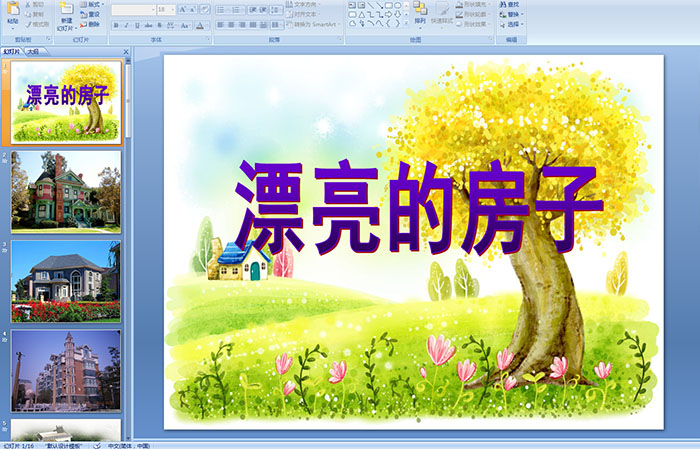Click the Find icon in editing group
This screenshot has height=449, width=700.
(510, 5)
